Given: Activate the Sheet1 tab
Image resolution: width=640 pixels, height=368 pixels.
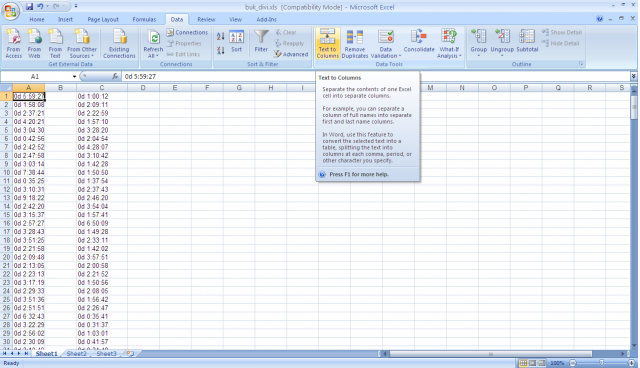Looking at the screenshot, I should (x=46, y=354).
